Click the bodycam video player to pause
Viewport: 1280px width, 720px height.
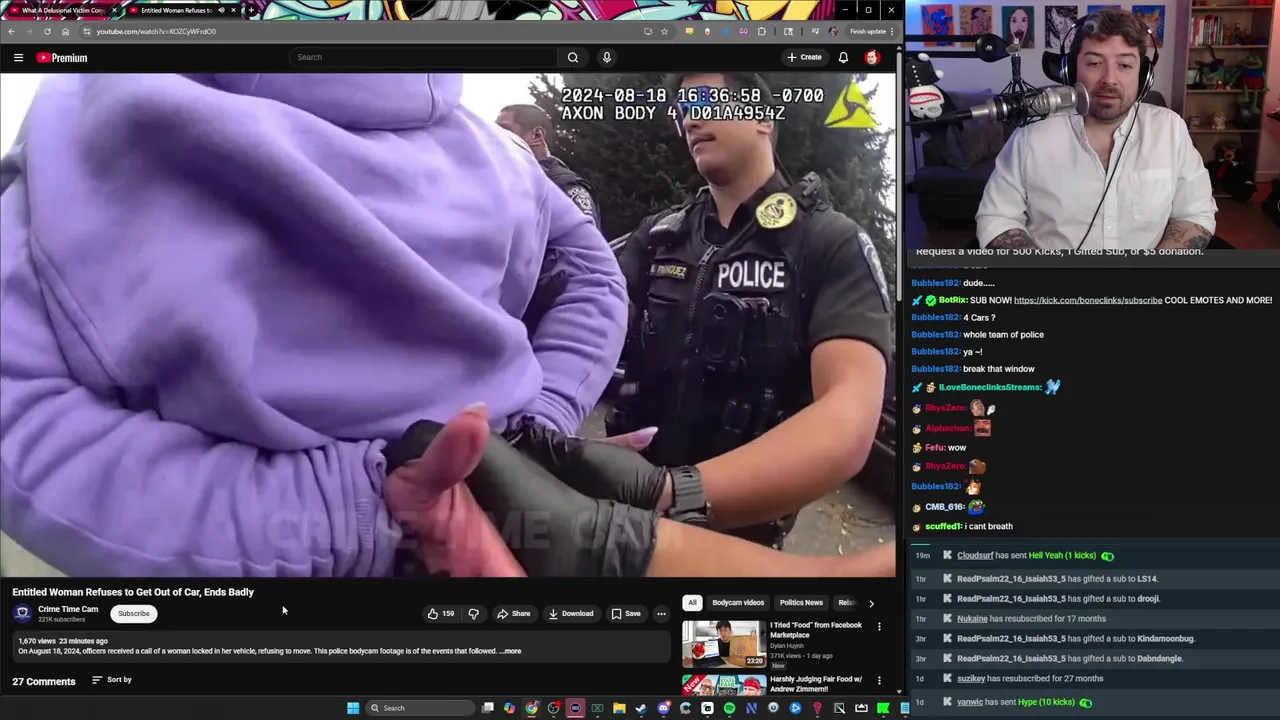[448, 325]
